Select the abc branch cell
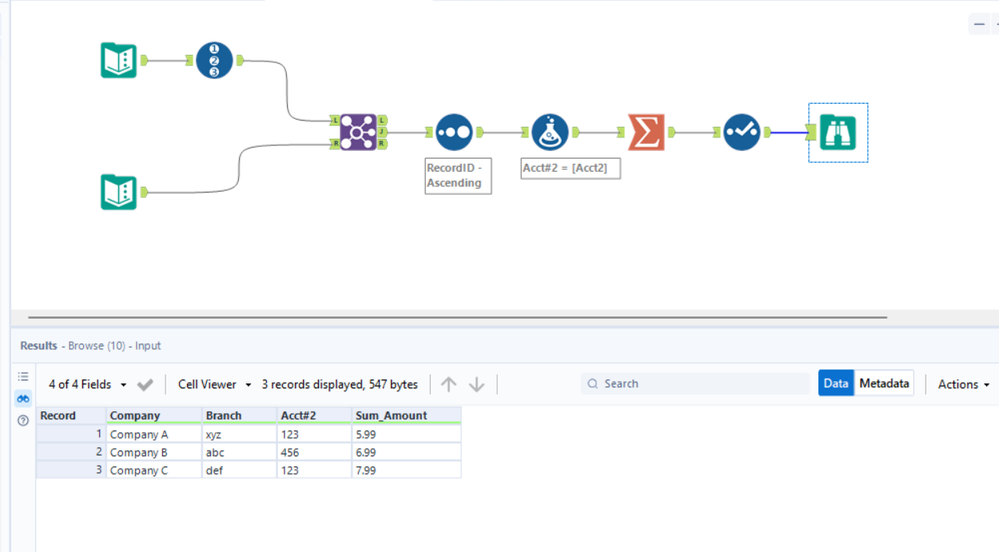 pos(239,452)
